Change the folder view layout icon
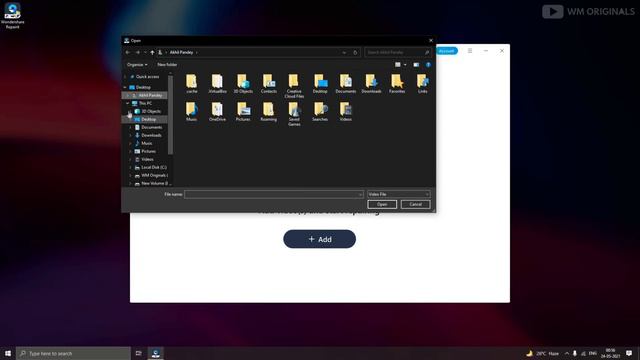The image size is (640, 360). [398, 64]
